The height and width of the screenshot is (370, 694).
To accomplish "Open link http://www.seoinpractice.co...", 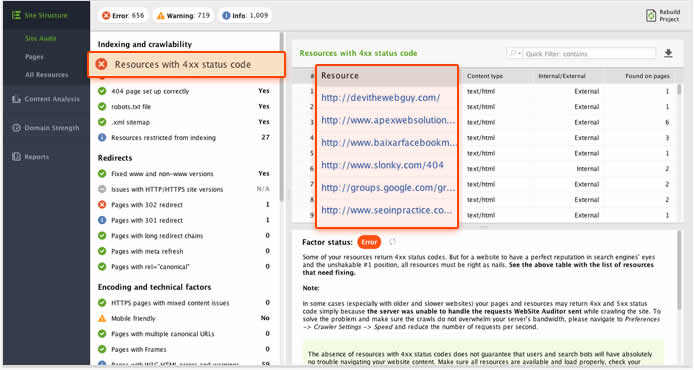I will pyautogui.click(x=387, y=210).
